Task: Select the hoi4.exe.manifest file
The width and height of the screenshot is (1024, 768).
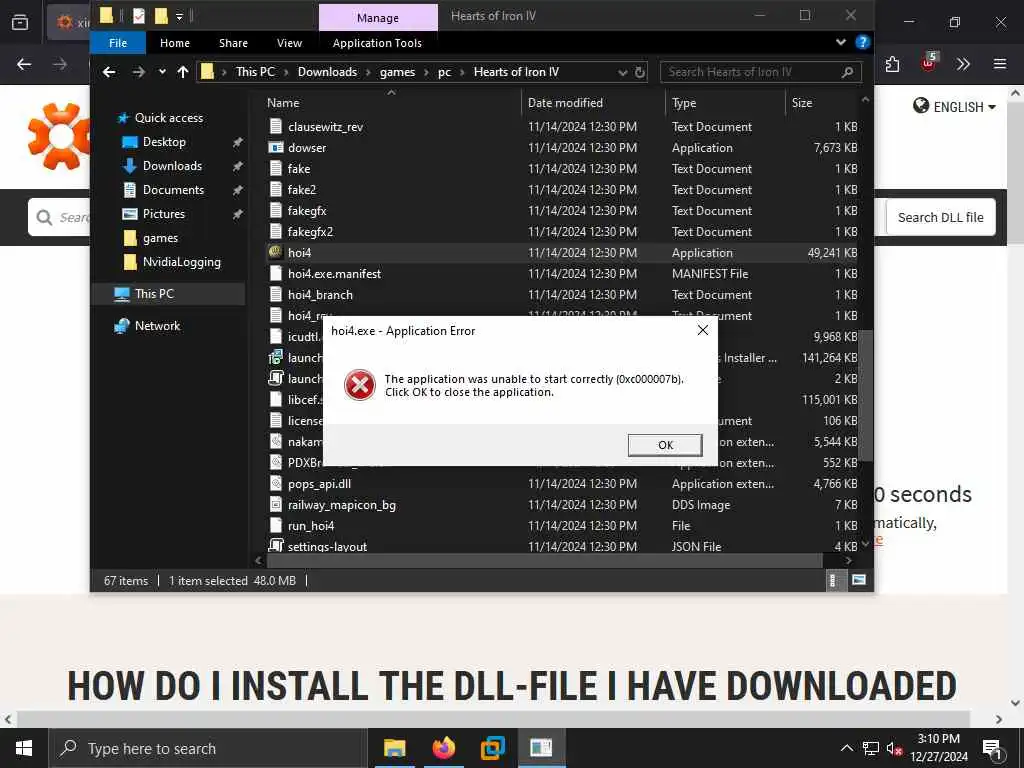Action: (x=334, y=274)
